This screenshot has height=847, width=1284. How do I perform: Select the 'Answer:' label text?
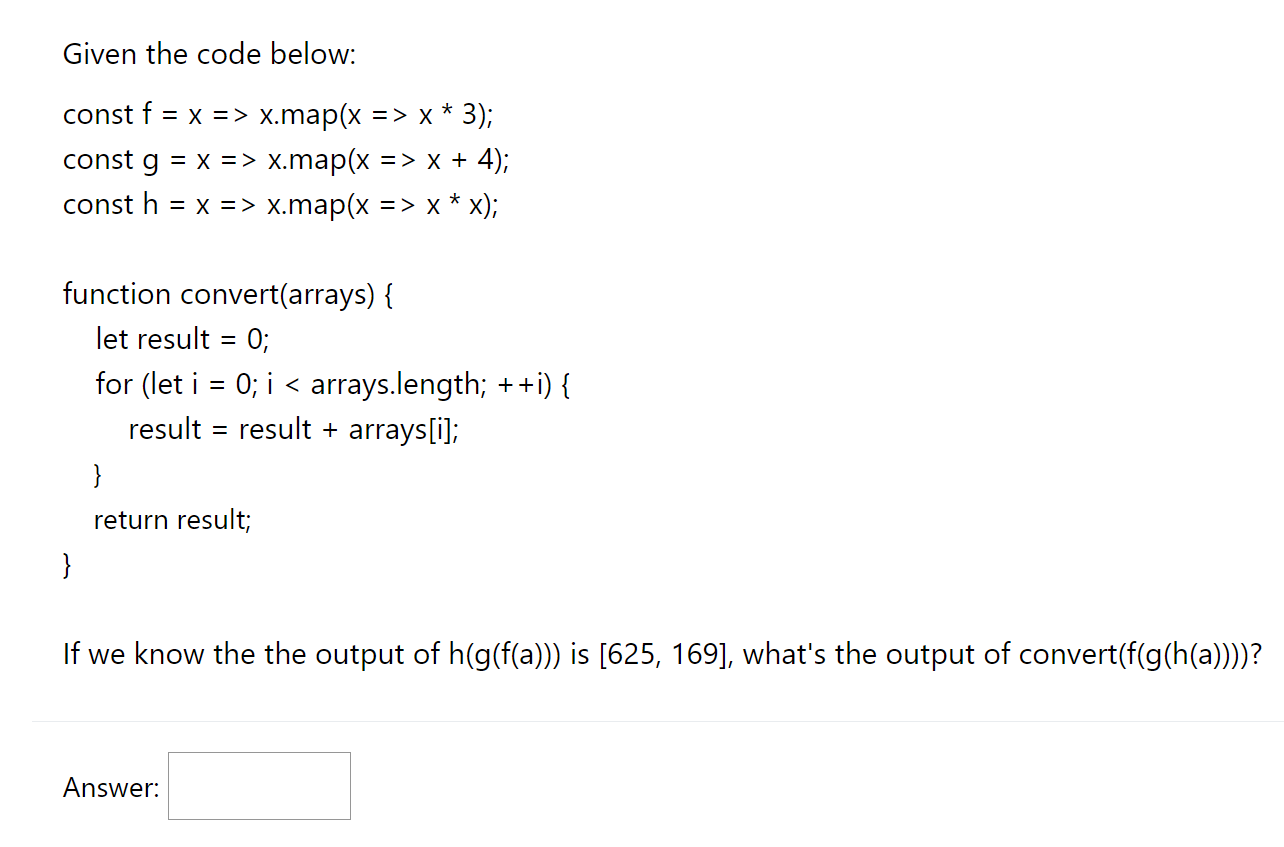(x=110, y=788)
